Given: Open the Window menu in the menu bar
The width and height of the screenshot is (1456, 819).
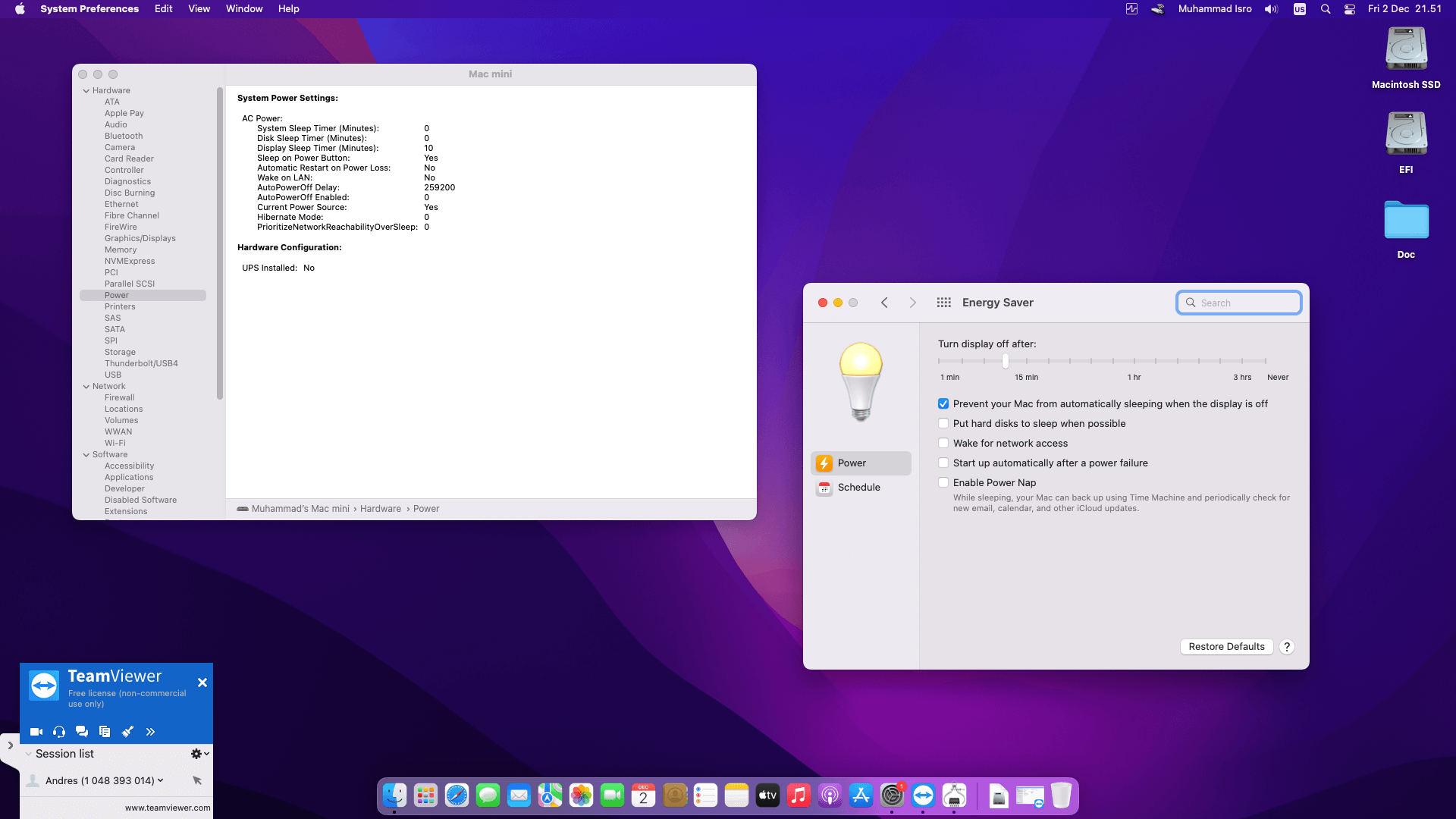Looking at the screenshot, I should (x=244, y=9).
